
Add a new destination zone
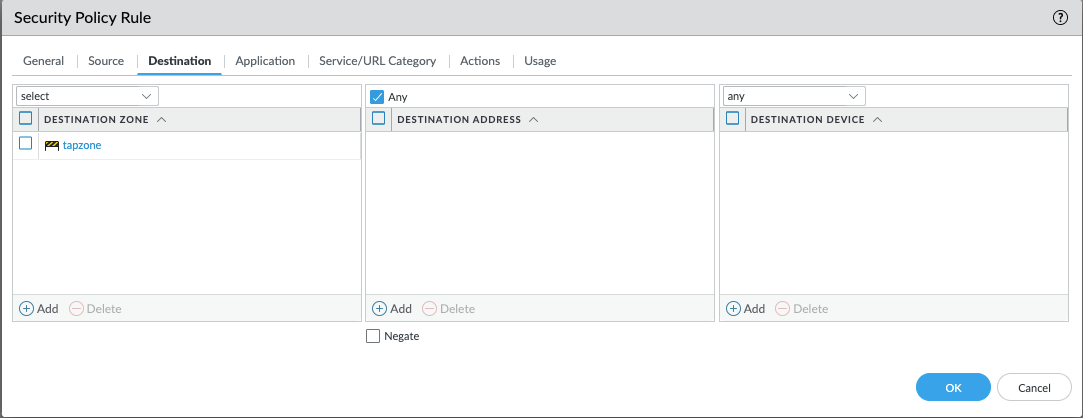tap(39, 309)
